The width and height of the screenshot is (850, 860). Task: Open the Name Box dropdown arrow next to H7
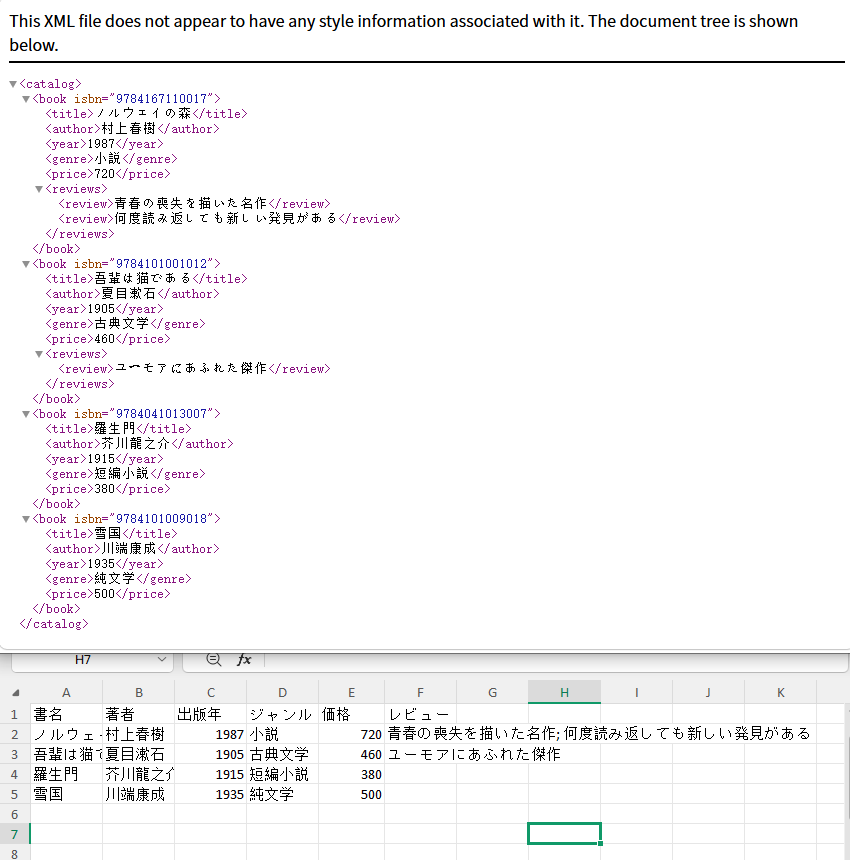[x=162, y=659]
